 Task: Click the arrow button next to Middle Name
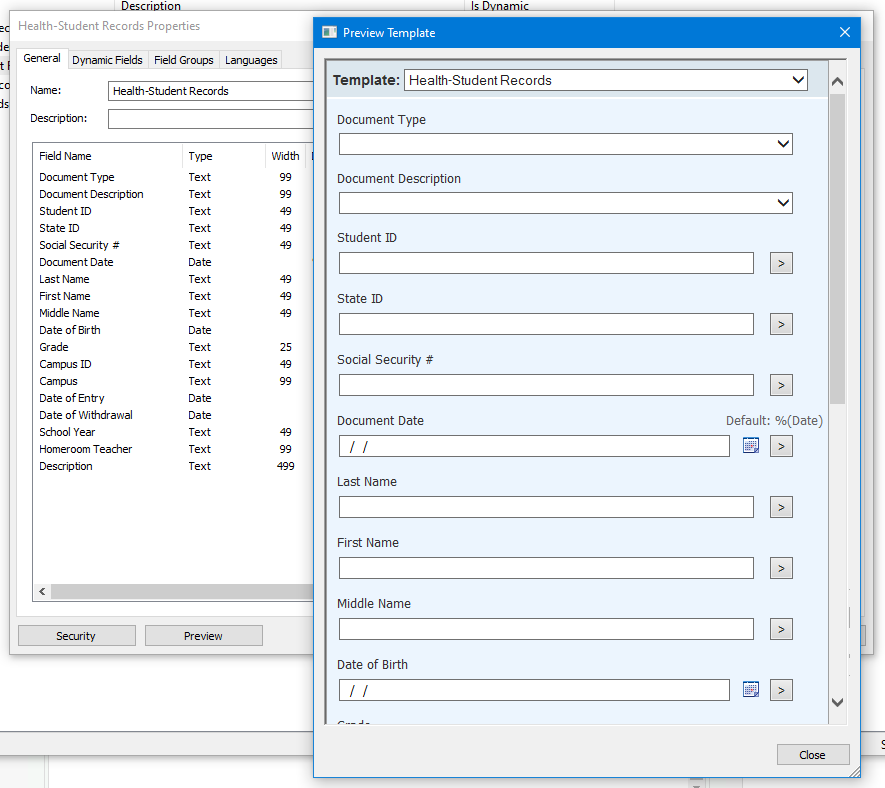pos(781,629)
